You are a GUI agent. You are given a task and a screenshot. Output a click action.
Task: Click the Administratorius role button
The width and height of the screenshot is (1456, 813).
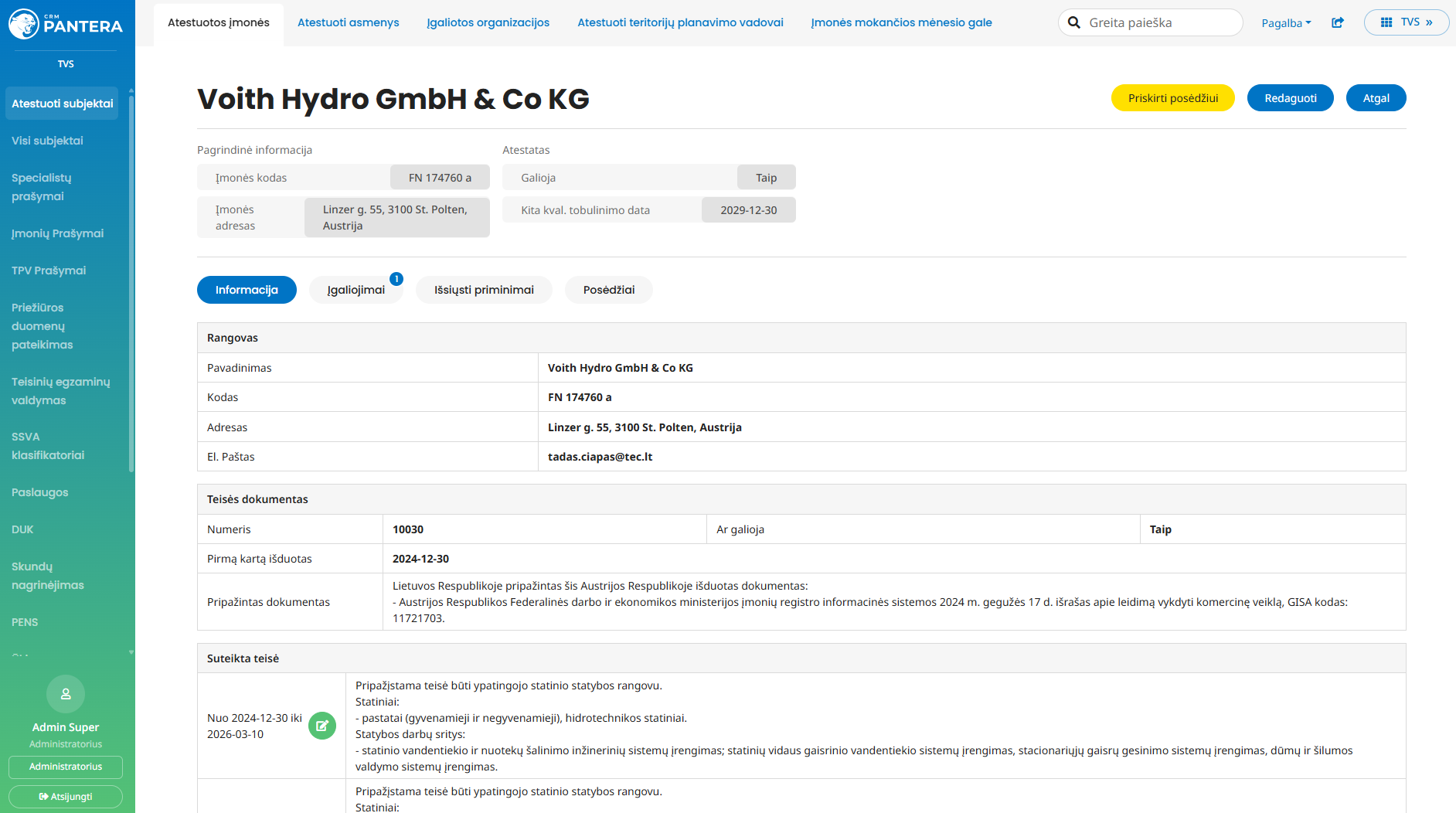point(66,767)
